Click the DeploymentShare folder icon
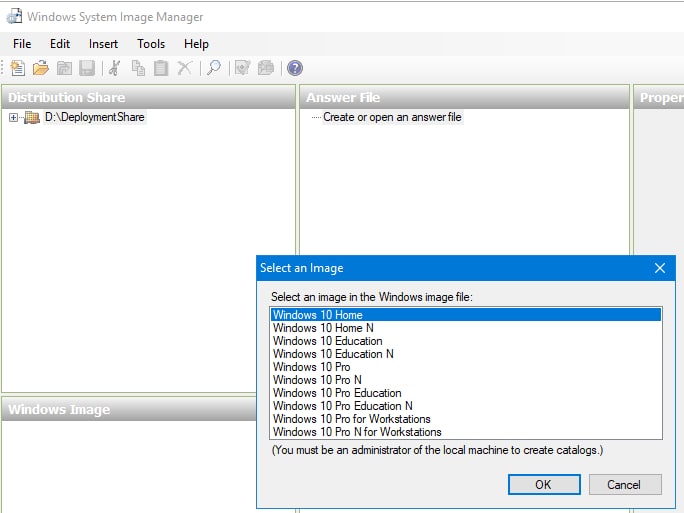 31,117
